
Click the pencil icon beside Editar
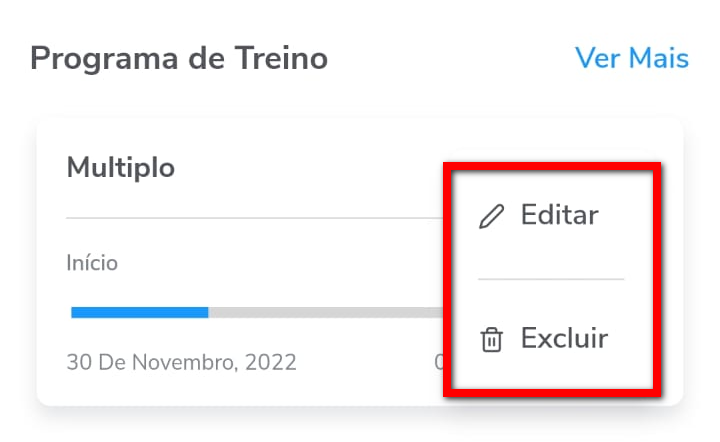pyautogui.click(x=491, y=216)
